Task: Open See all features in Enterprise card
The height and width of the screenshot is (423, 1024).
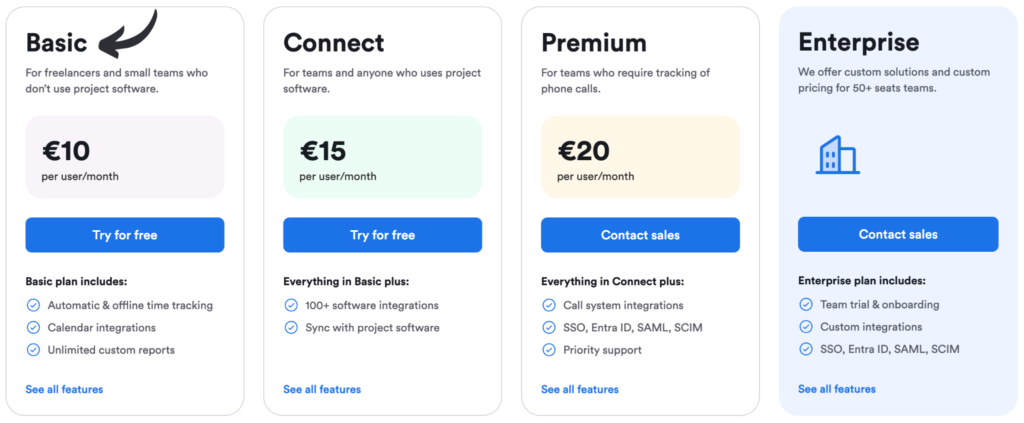Action: point(837,388)
